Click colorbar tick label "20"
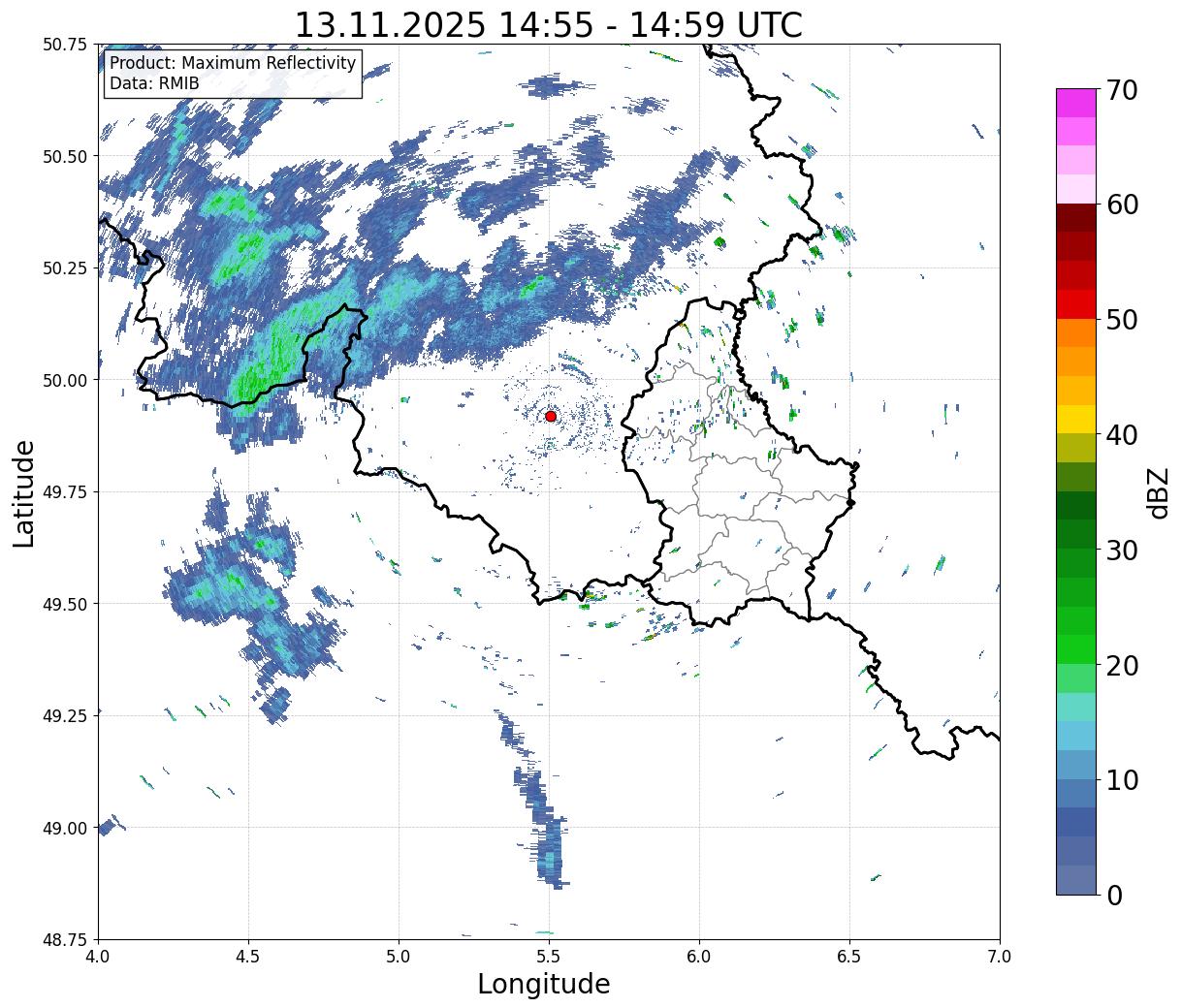This screenshot has height=1008, width=1182. (x=1122, y=665)
